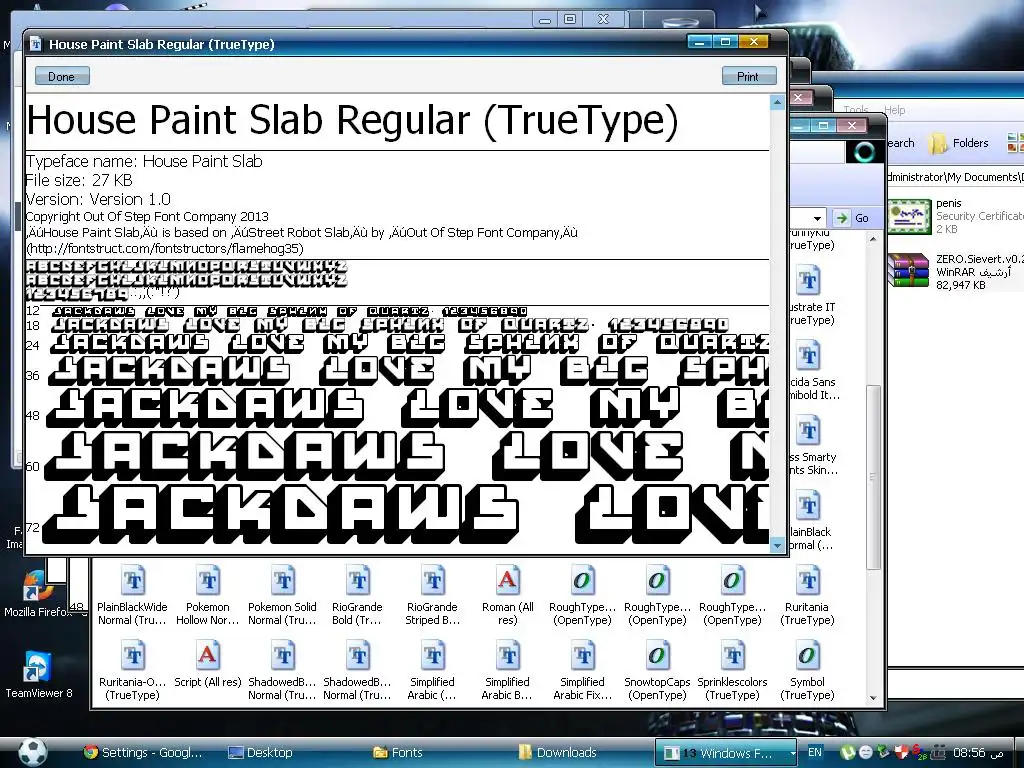Click the Print button in font viewer

748,76
